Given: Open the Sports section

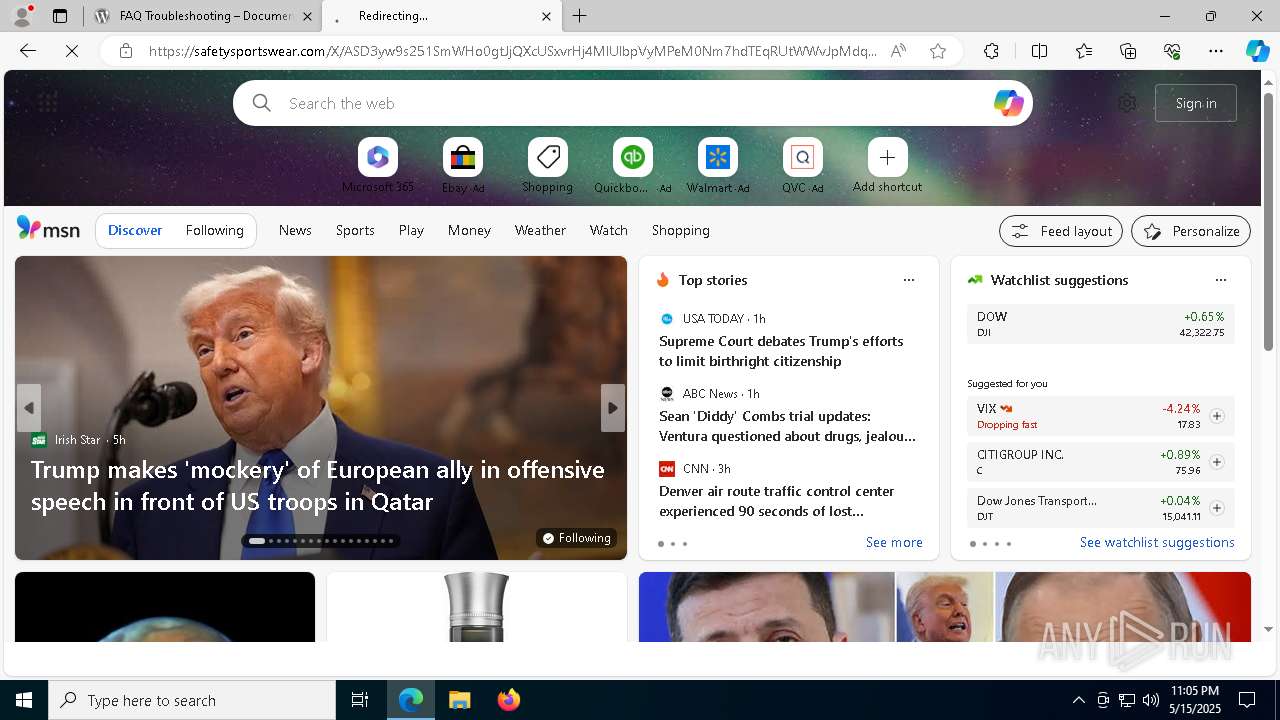Looking at the screenshot, I should (x=355, y=230).
